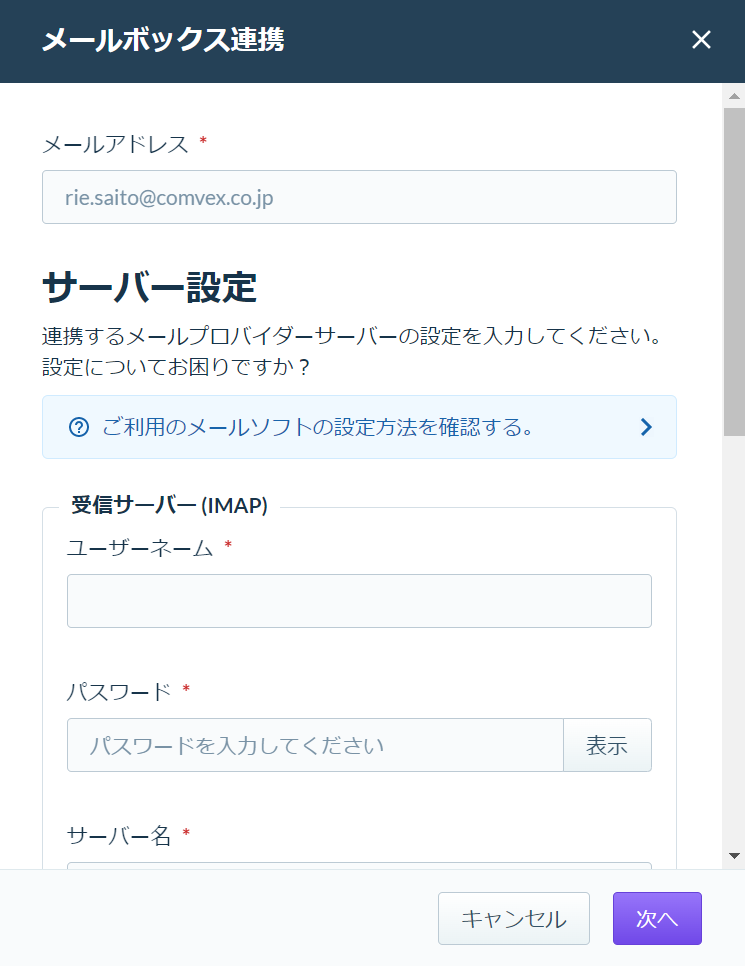Click the vertical scrollbar thumb

tap(734, 272)
